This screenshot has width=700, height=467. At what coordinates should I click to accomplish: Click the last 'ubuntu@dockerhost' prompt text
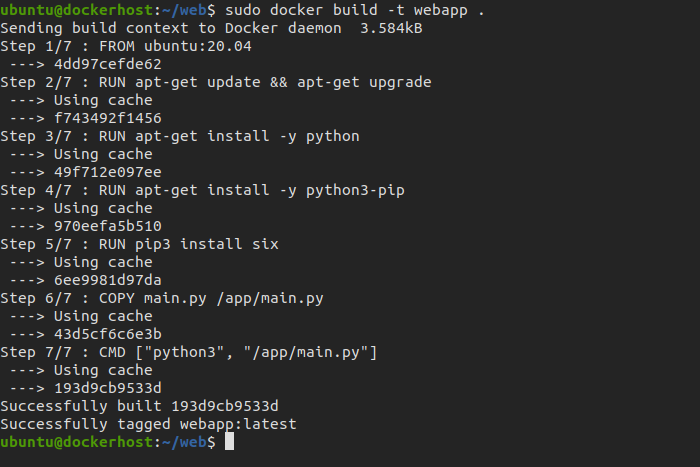[x=76, y=442]
